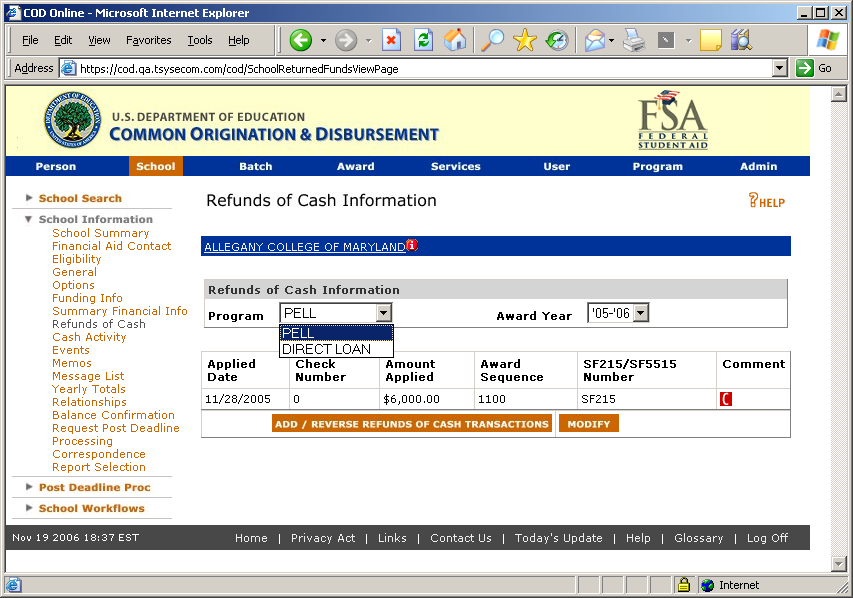Open the Favorites menu

tap(148, 40)
